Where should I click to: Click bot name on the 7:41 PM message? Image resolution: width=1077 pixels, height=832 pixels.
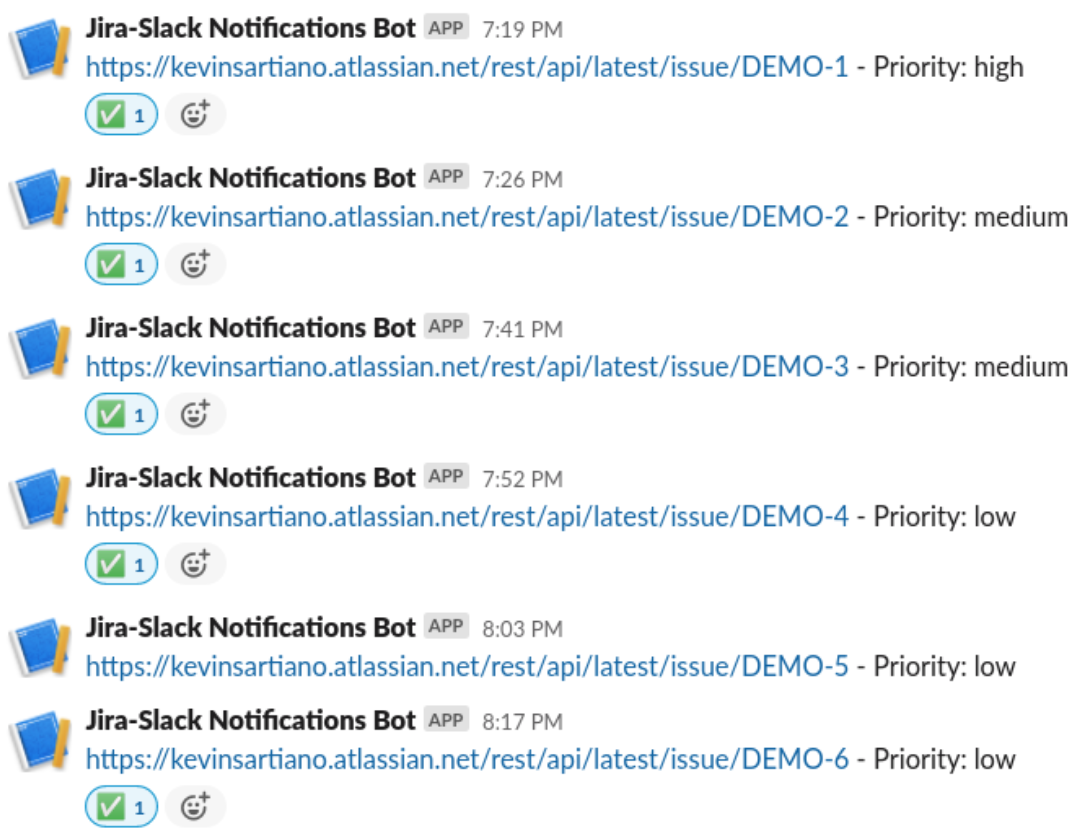[250, 328]
